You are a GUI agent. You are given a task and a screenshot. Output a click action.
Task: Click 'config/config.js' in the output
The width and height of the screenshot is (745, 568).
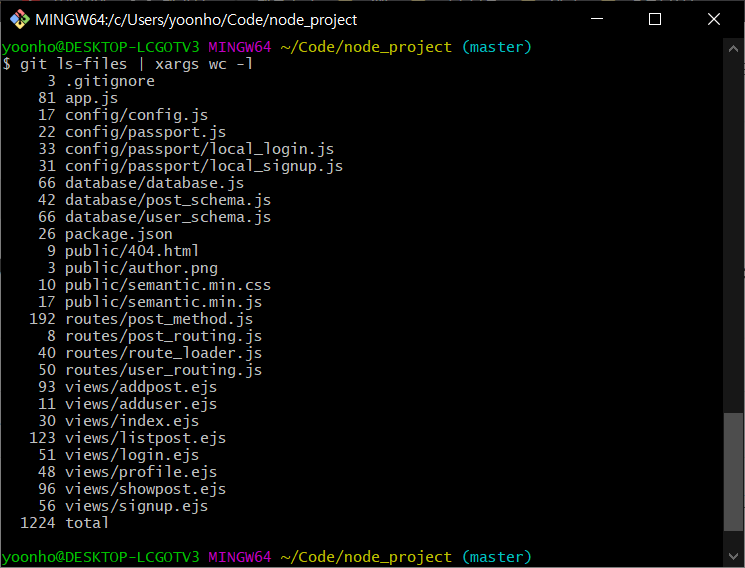tap(136, 115)
